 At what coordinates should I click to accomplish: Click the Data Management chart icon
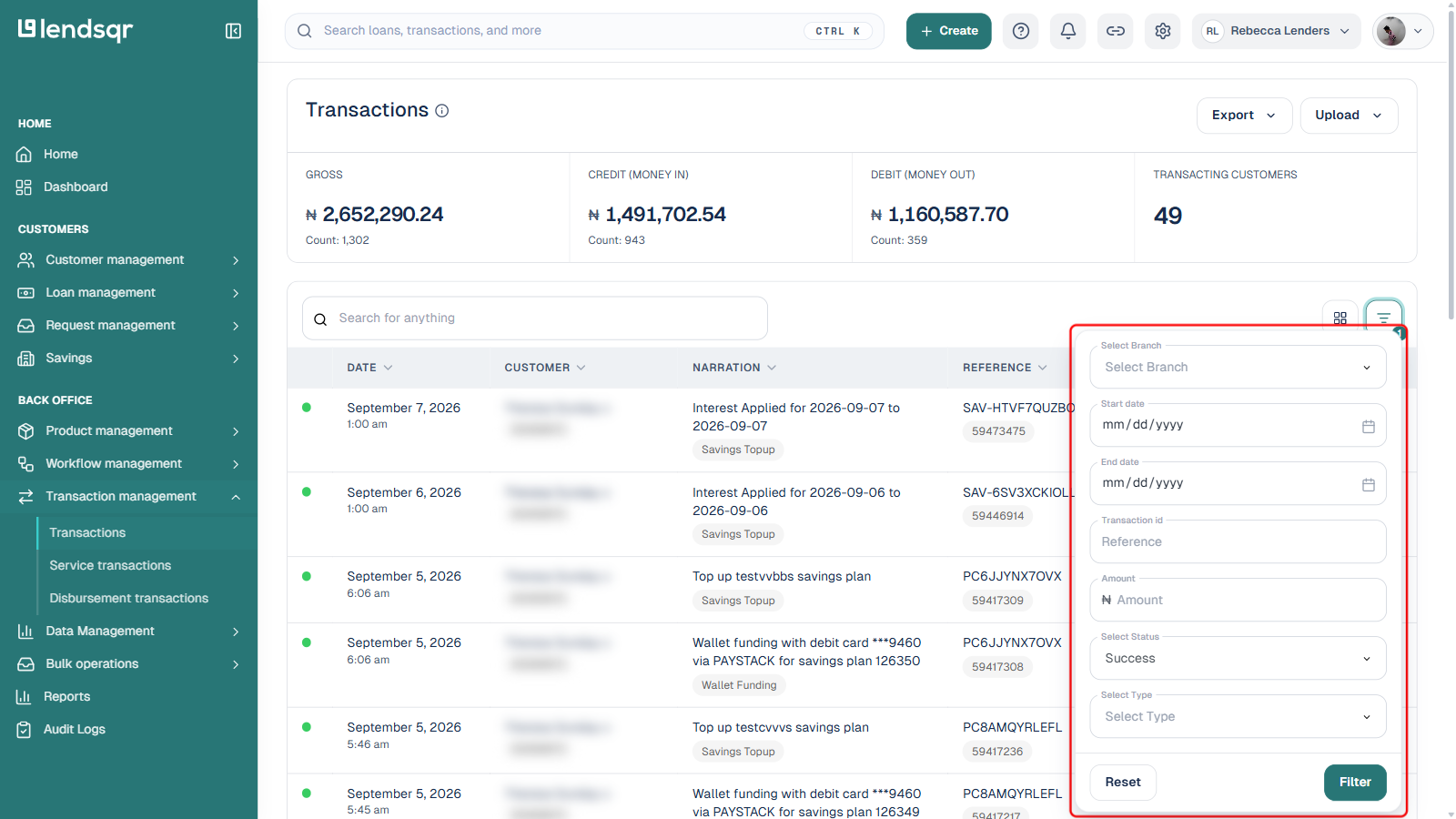pos(26,632)
